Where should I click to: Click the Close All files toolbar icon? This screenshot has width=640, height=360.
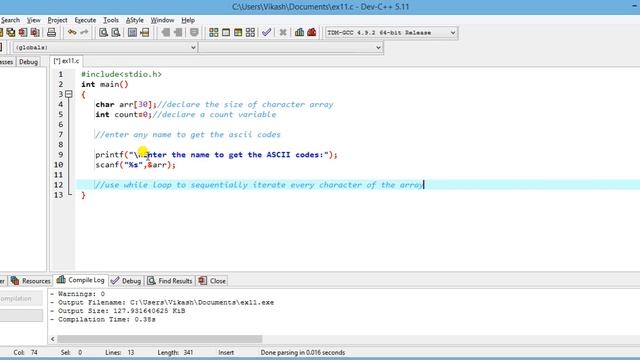click(35, 33)
